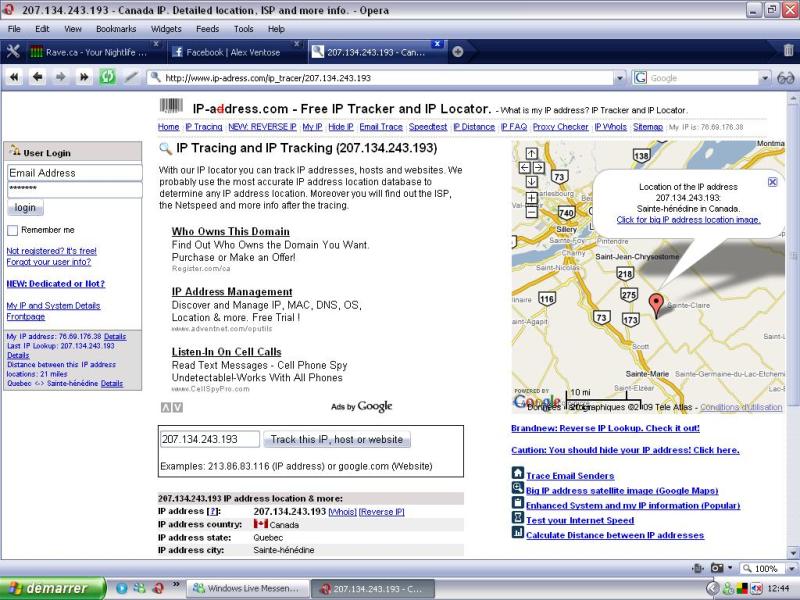Open the demarrer Start button
The width and height of the screenshot is (800, 600).
click(53, 588)
